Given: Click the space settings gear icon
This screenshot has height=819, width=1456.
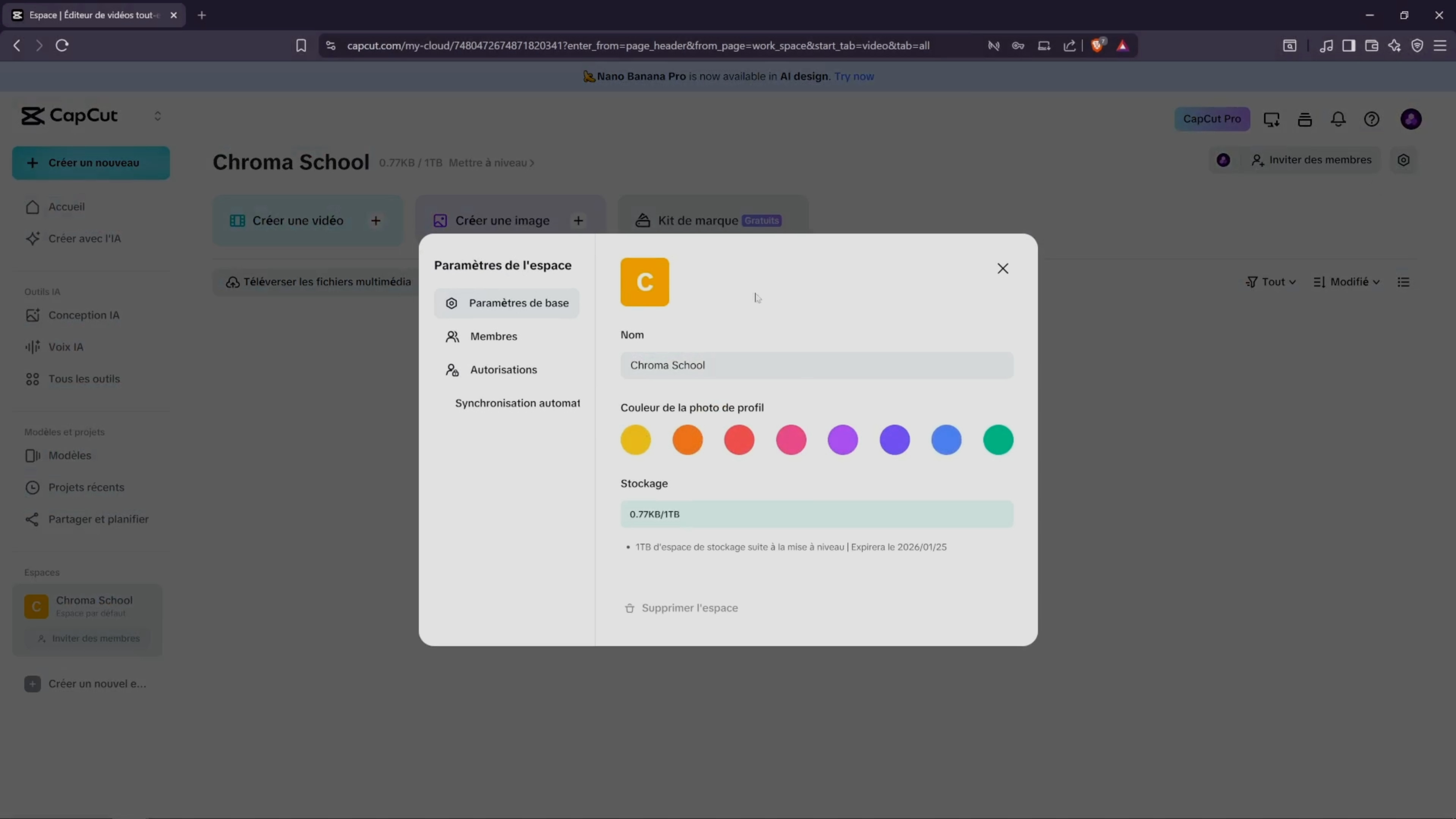Looking at the screenshot, I should pos(1403,160).
